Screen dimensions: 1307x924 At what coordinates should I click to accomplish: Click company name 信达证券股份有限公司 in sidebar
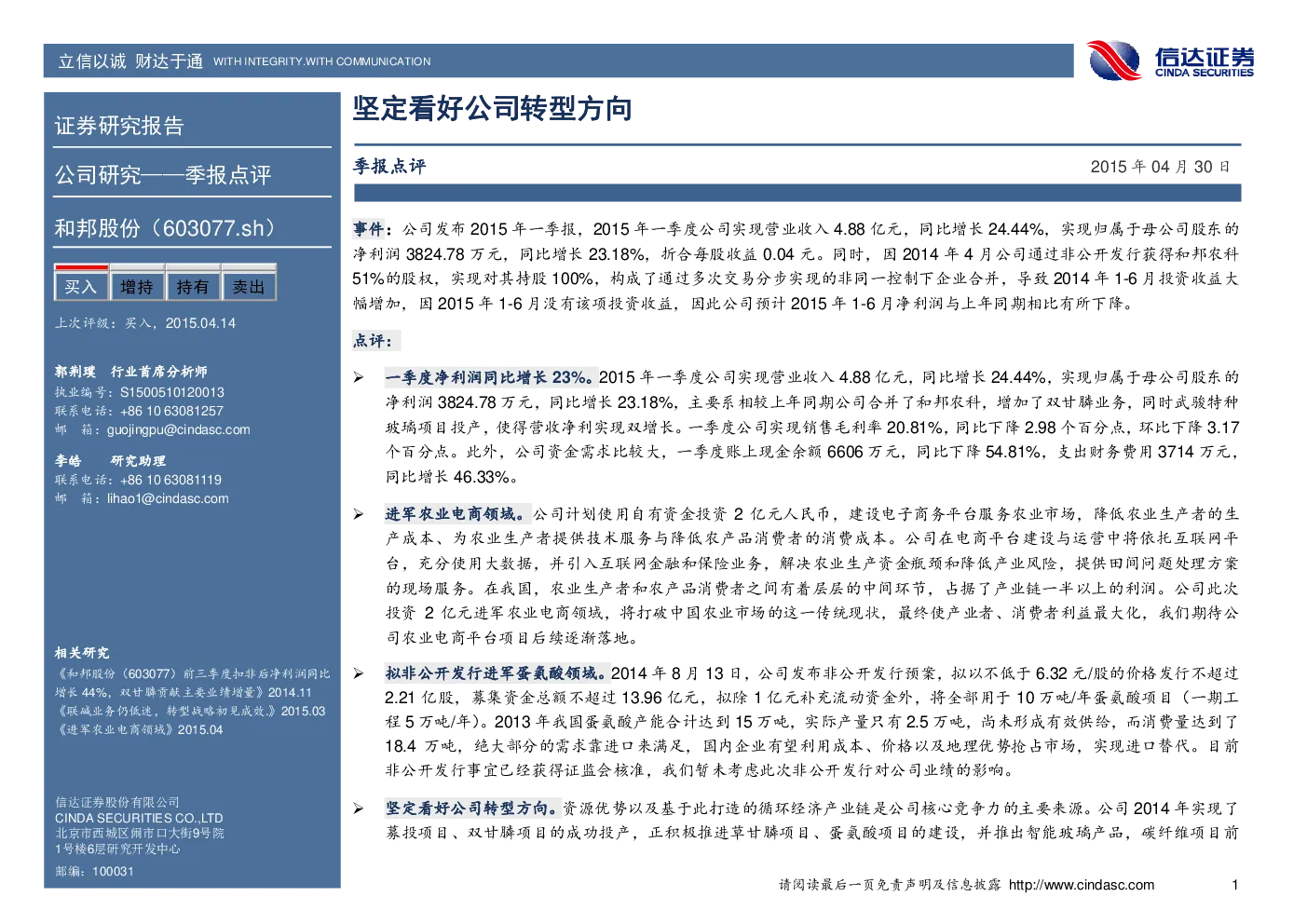point(117,802)
